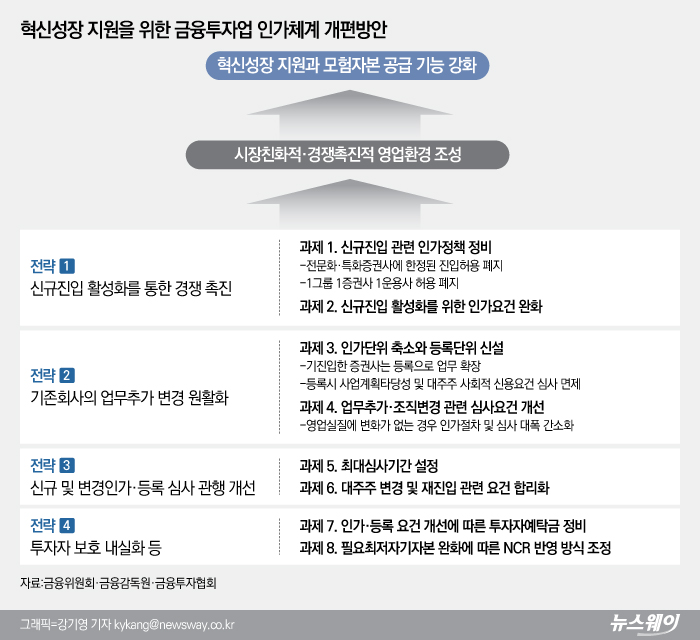Select the text 기존회사의 업무추가 변경 원활화
700x640 pixels.
pyautogui.click(x=129, y=397)
